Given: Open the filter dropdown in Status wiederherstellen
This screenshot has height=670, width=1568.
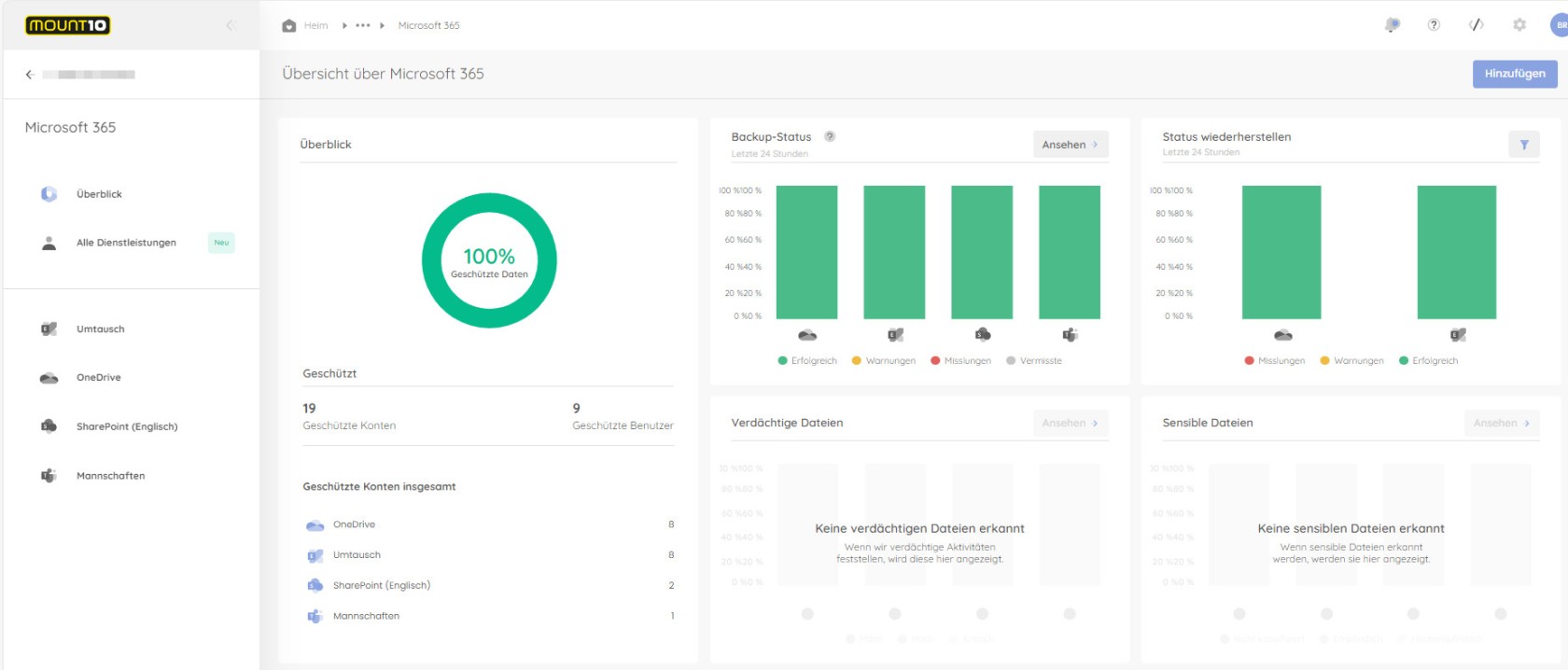Looking at the screenshot, I should point(1523,145).
